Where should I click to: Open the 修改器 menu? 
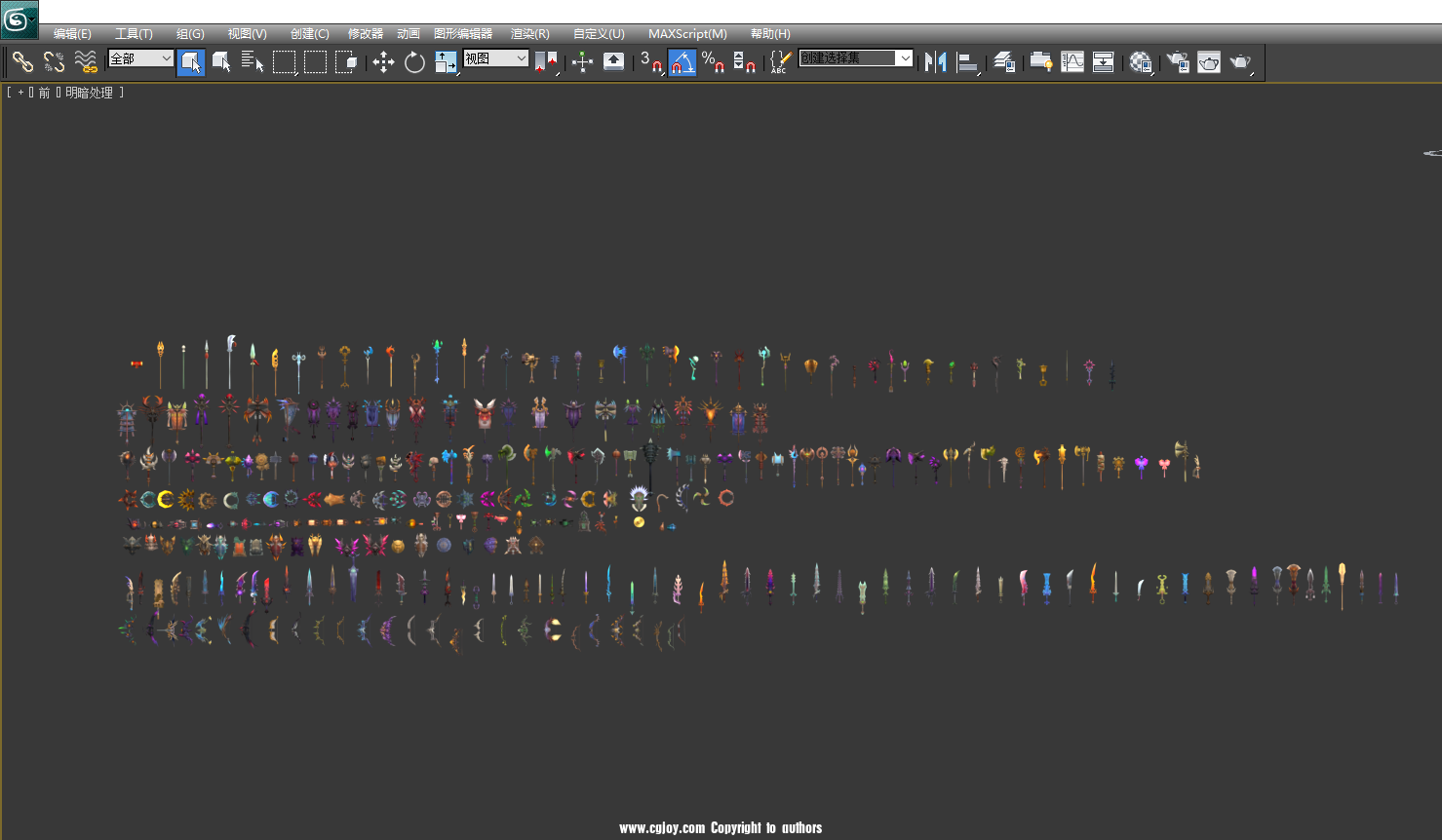pos(366,34)
